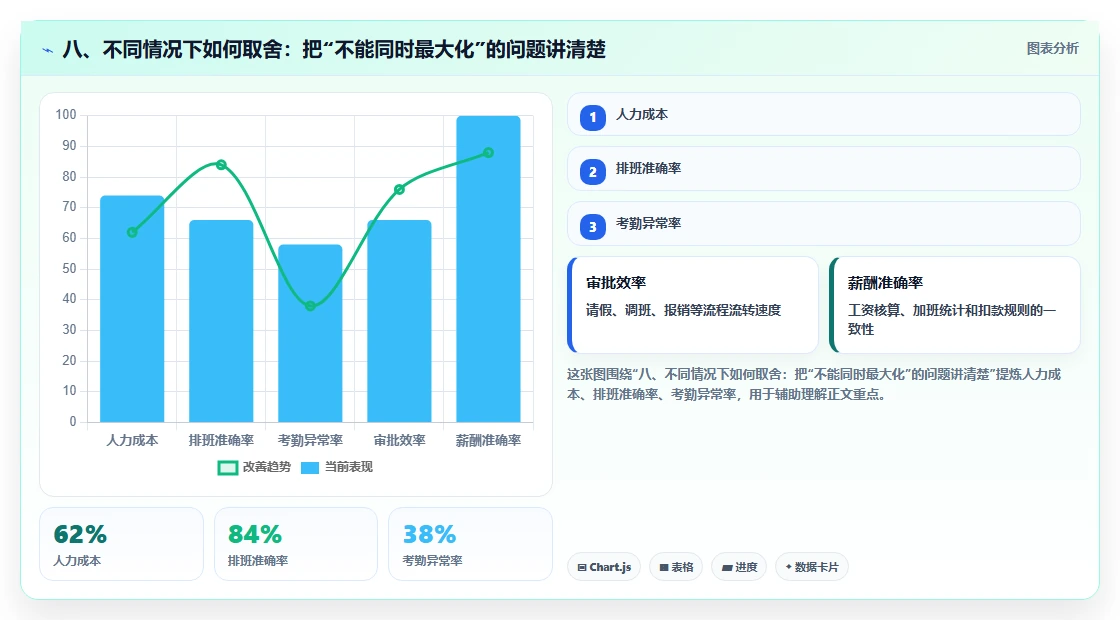Click the 审批效率 bar in chart
This screenshot has height=620, width=1120.
(399, 321)
